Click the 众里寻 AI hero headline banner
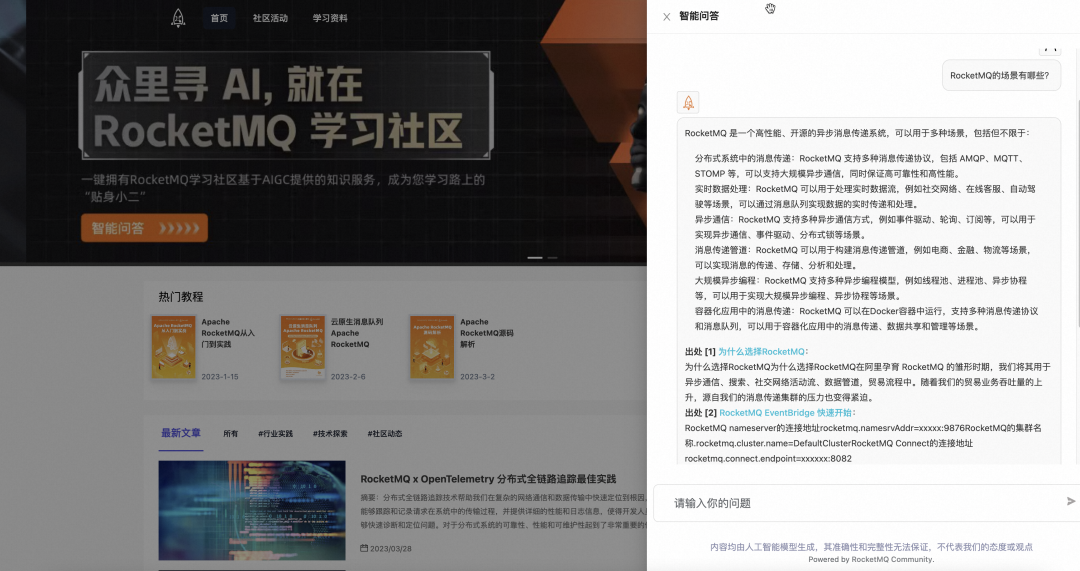Viewport: 1080px width, 571px height. click(287, 105)
